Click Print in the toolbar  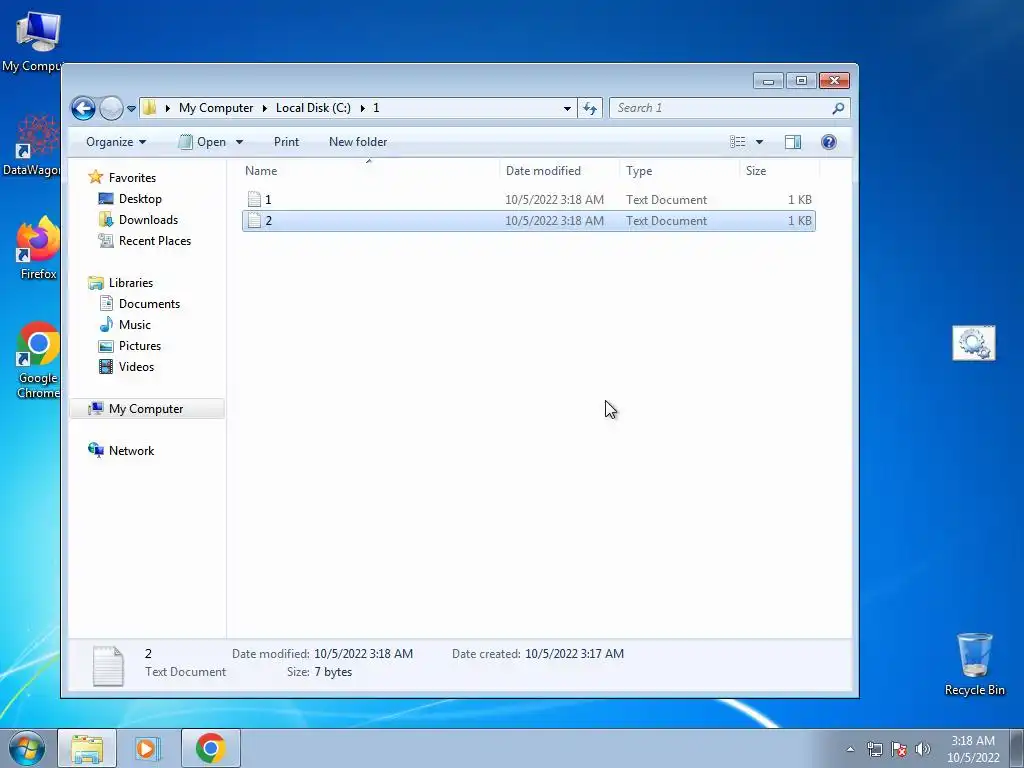click(x=286, y=142)
